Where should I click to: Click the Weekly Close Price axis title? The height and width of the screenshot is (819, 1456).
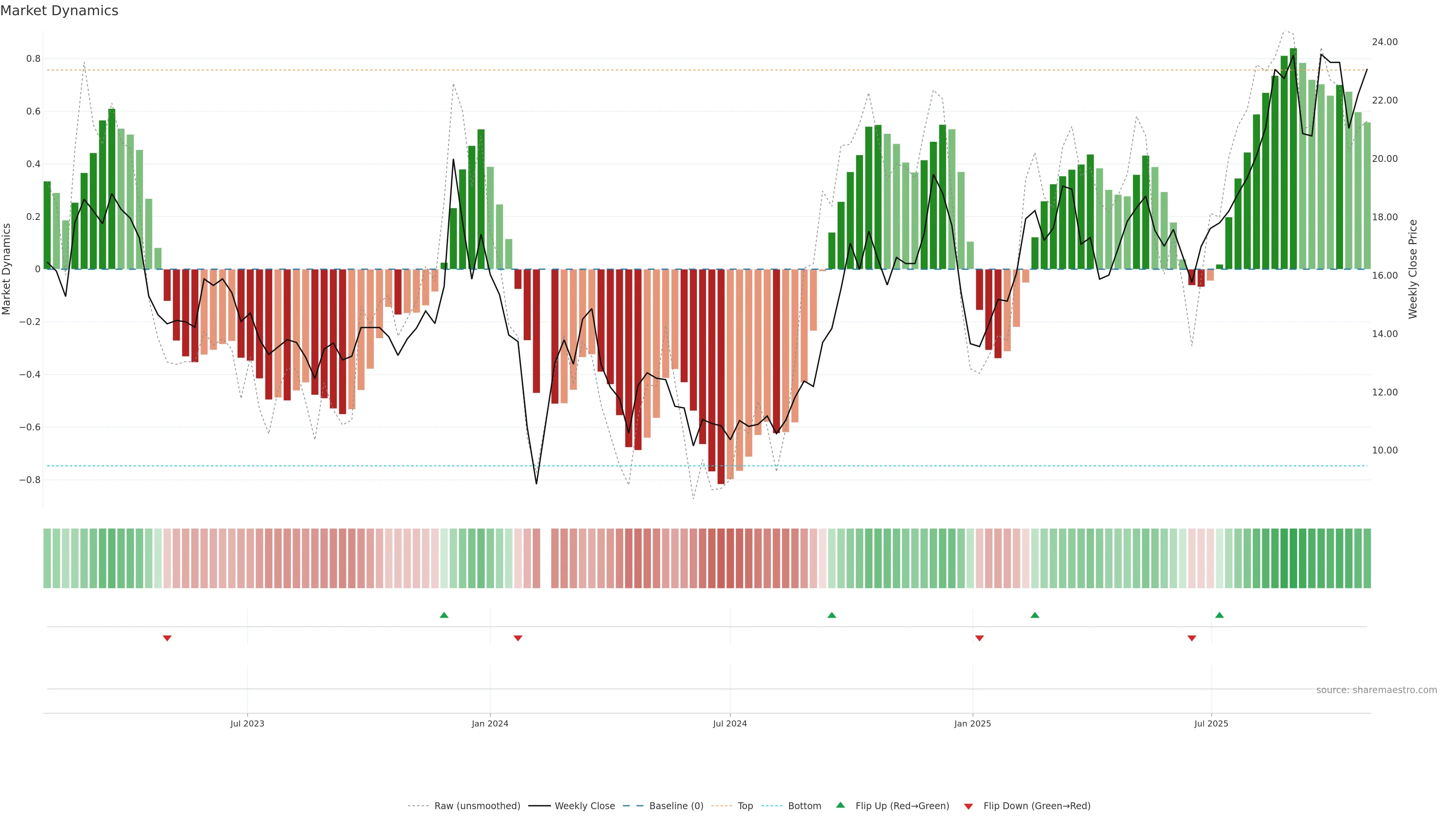[1413, 269]
